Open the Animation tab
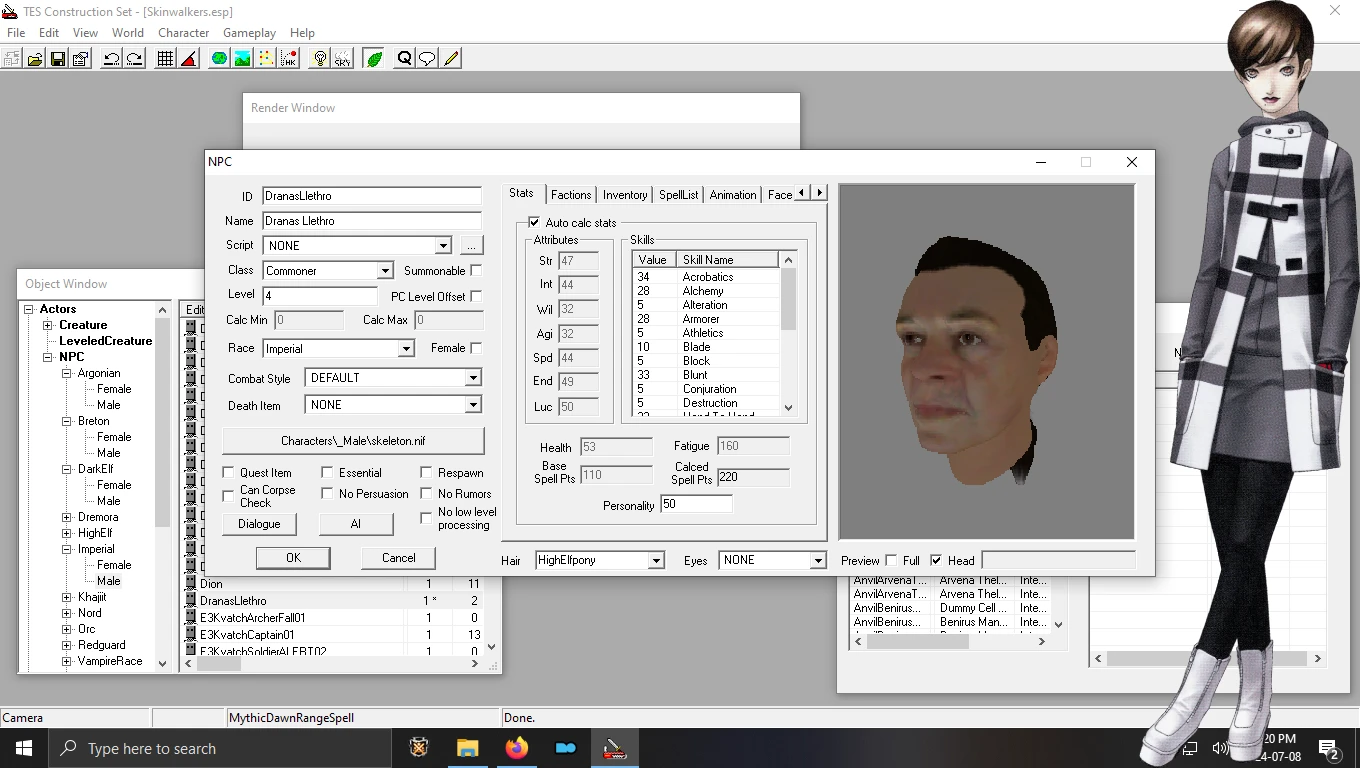The height and width of the screenshot is (768, 1360). coord(733,195)
